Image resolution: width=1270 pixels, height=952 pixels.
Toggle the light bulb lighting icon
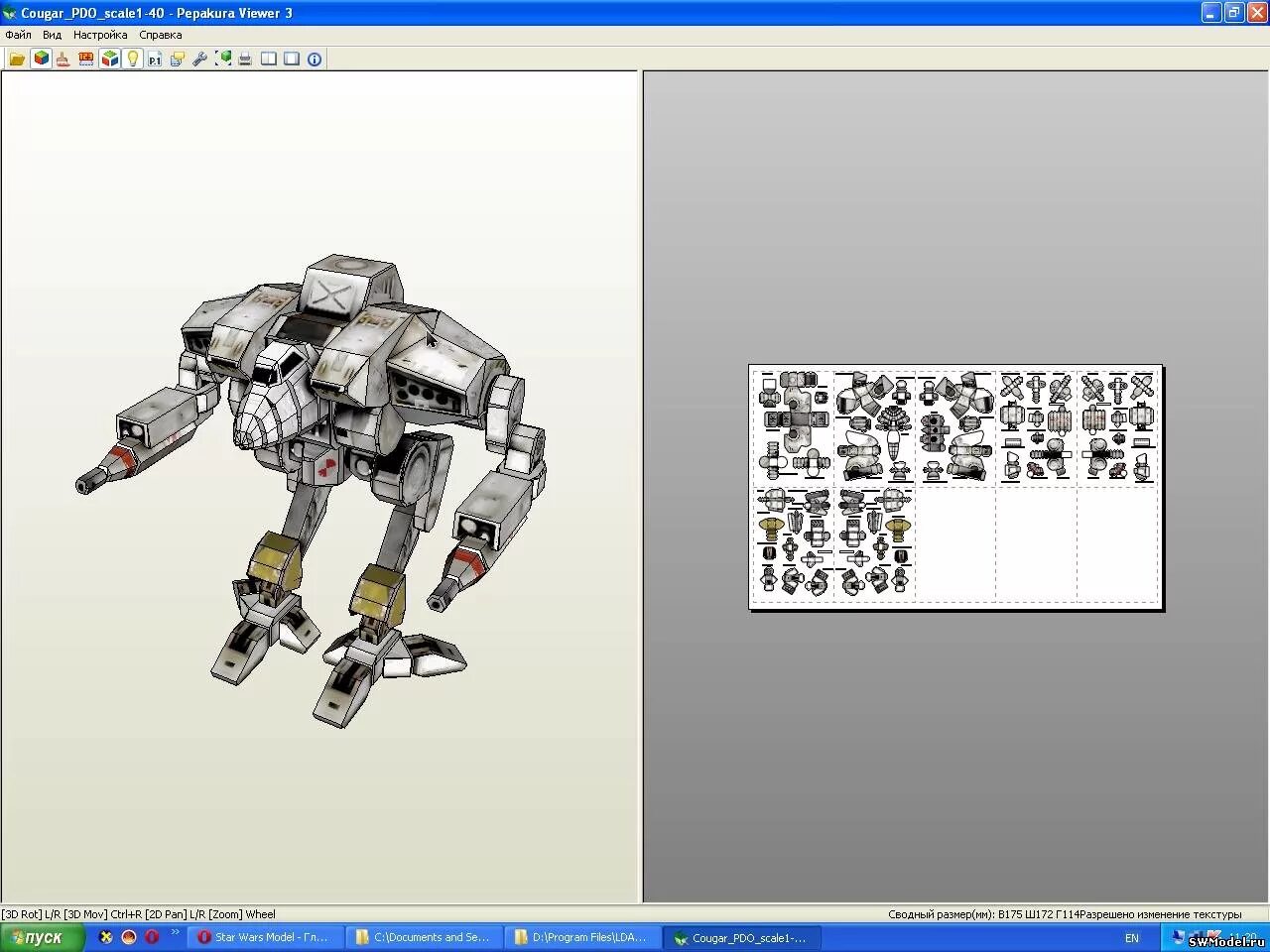pyautogui.click(x=132, y=59)
